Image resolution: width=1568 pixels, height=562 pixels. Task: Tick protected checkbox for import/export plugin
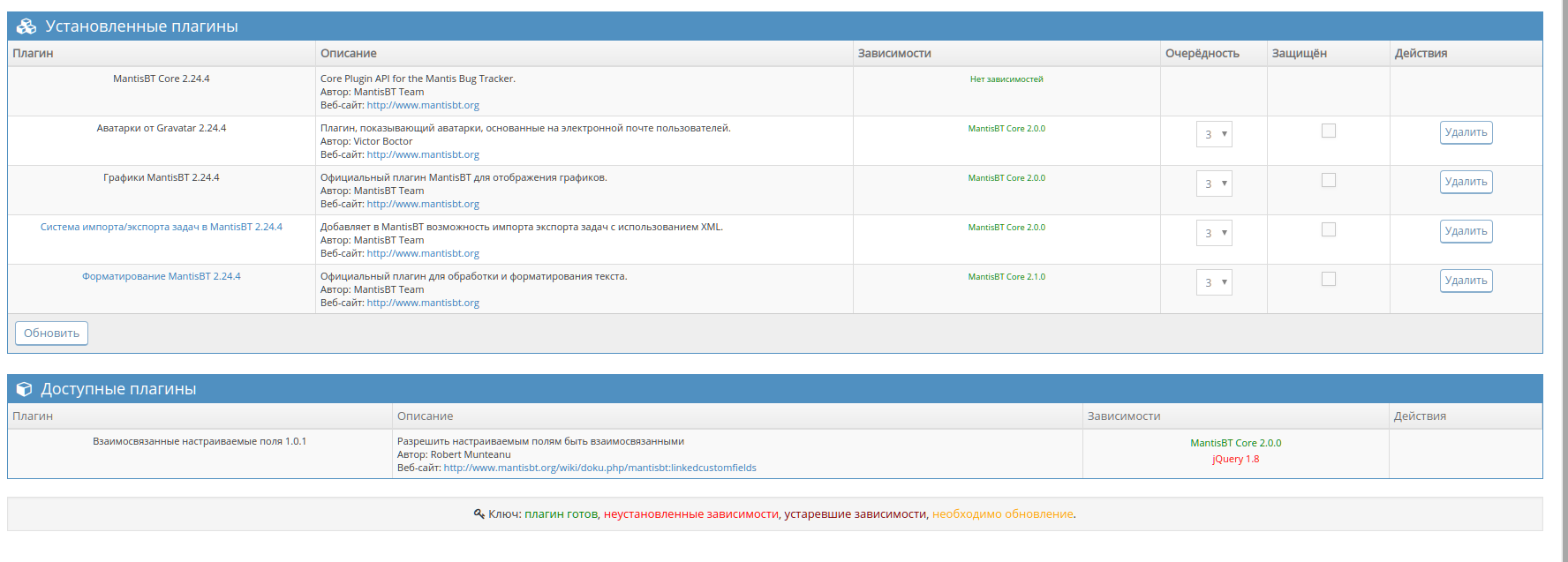1328,229
